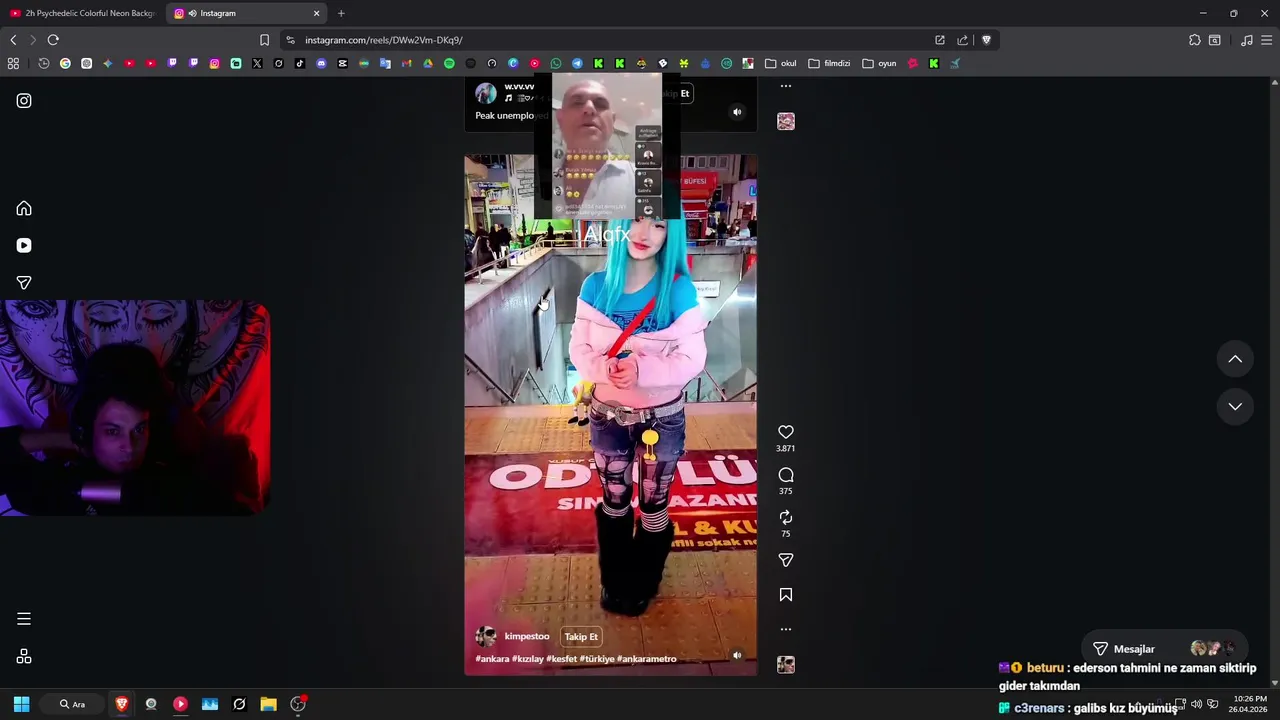Open the Meta apps icon in sidebar
This screenshot has width=1280, height=720.
click(x=24, y=656)
